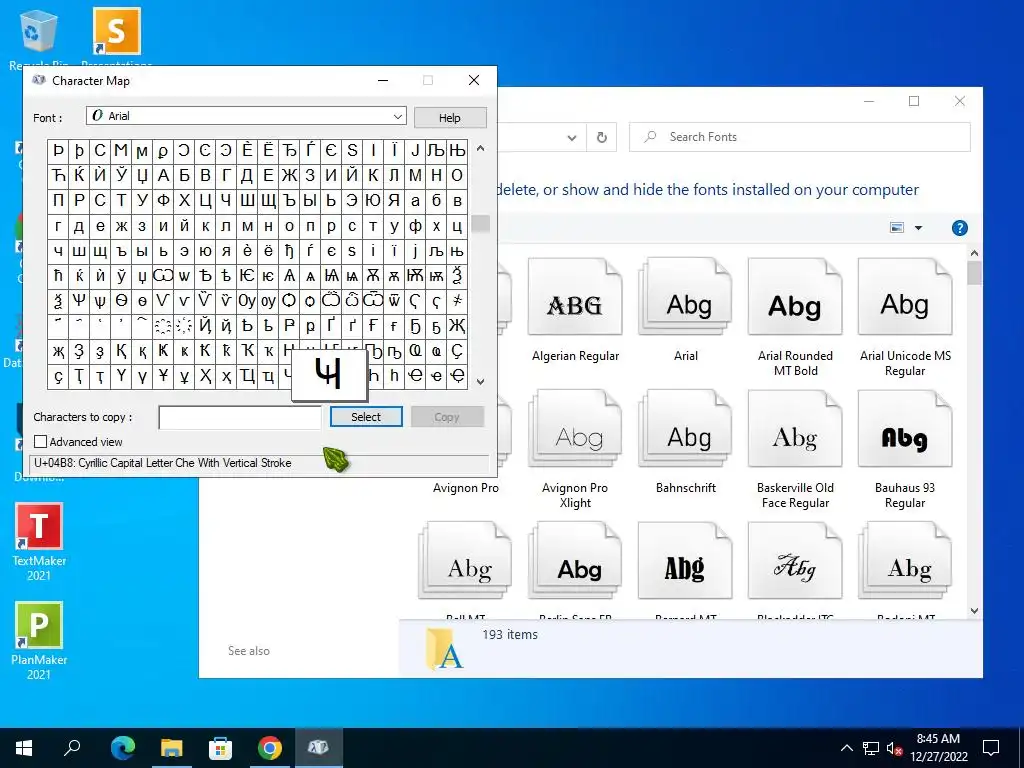Open address bar history dropdown in Fonts
The width and height of the screenshot is (1024, 768).
pos(571,137)
